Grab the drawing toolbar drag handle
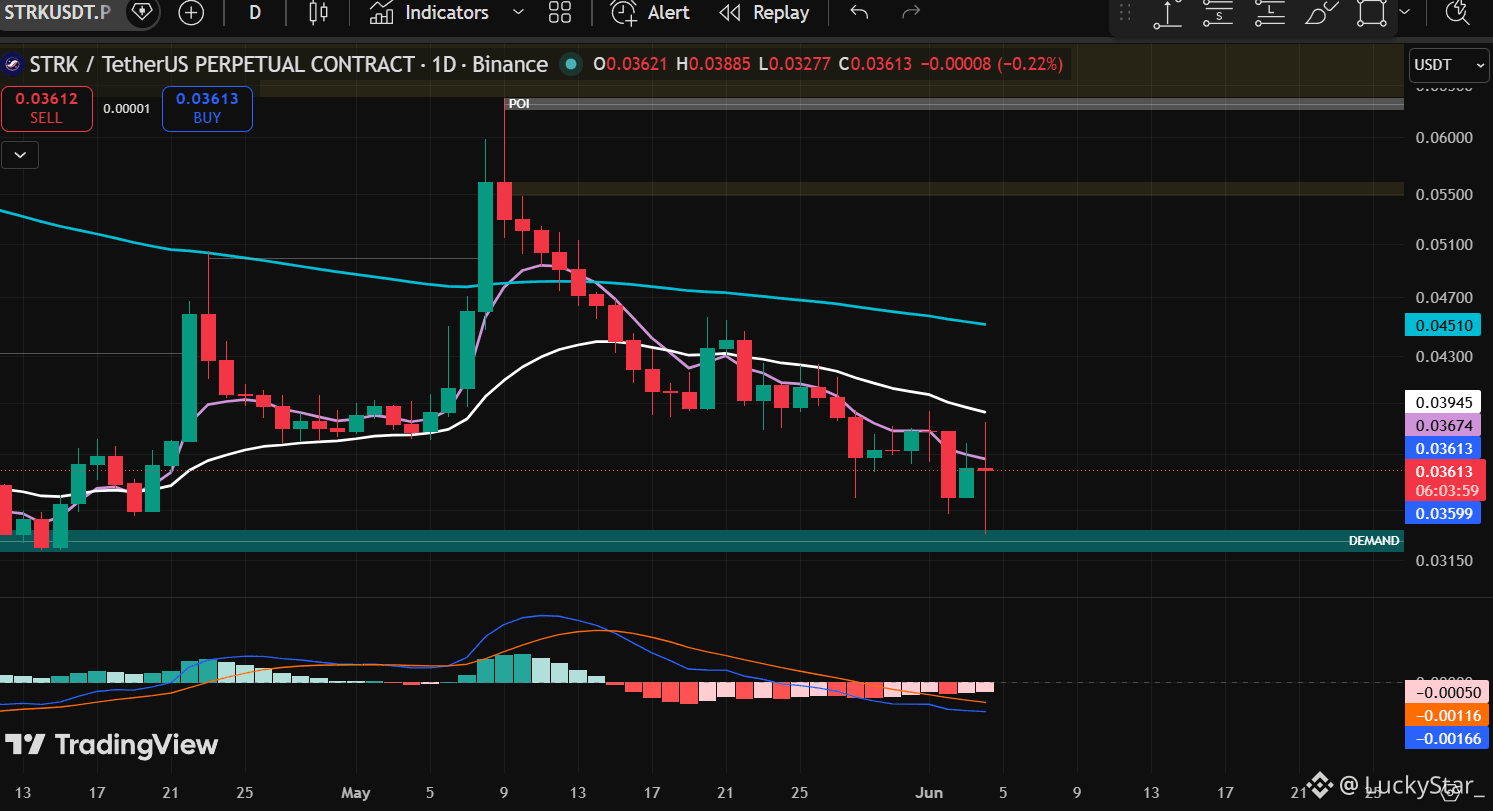1493x811 pixels. pos(1125,13)
